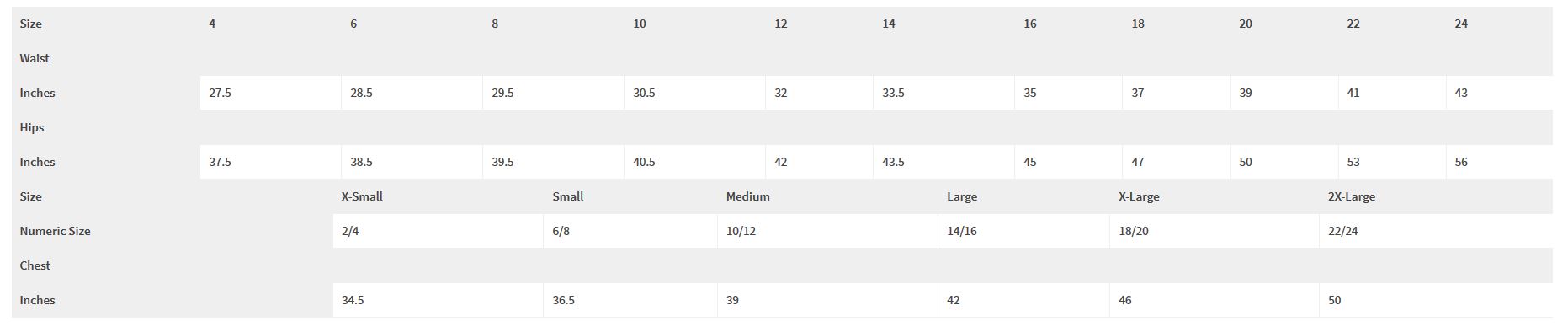This screenshot has width=1568, height=327.
Task: Click the Chest row label
Action: (35, 265)
